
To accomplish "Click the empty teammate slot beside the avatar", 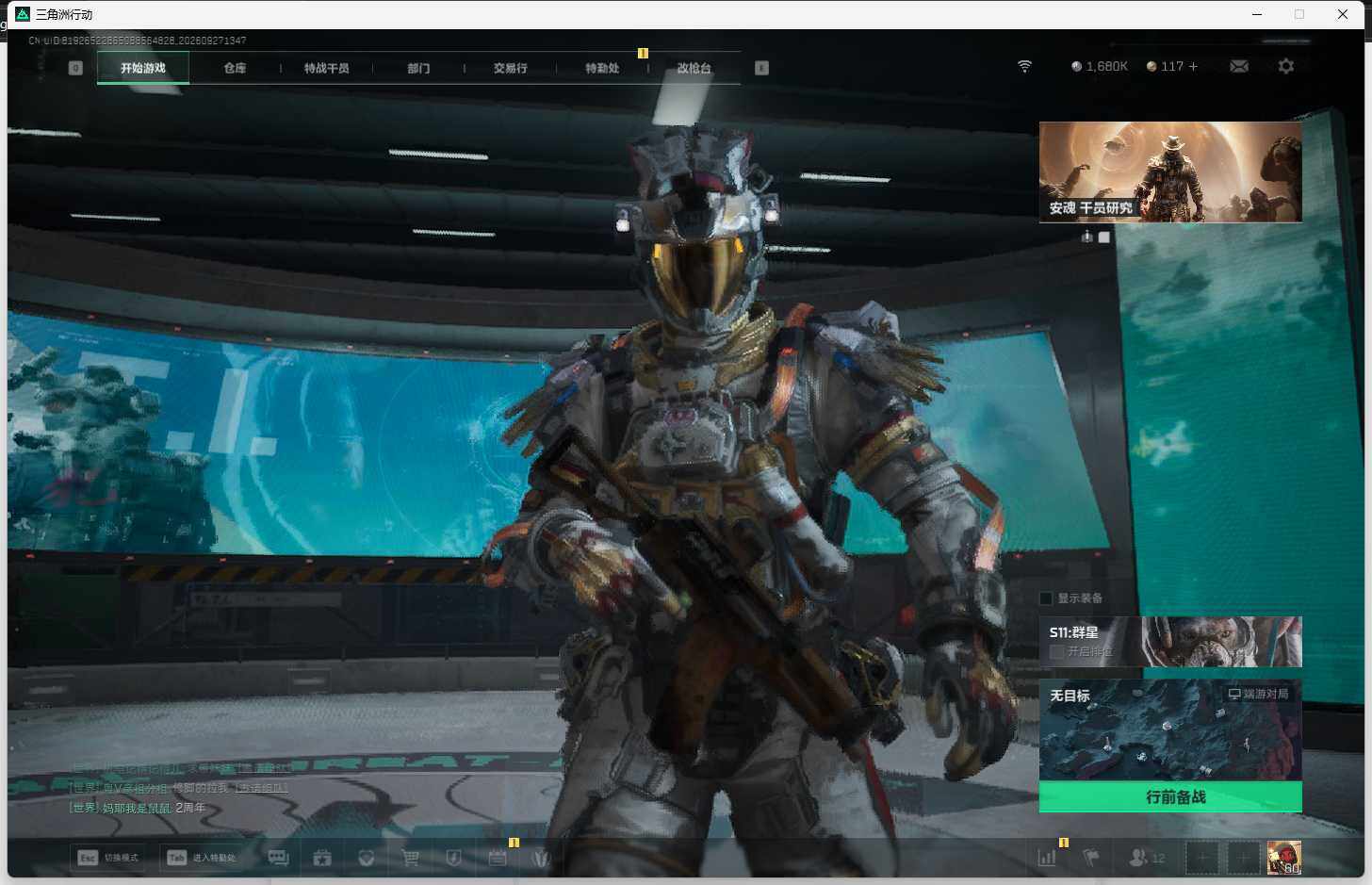I will click(1243, 858).
